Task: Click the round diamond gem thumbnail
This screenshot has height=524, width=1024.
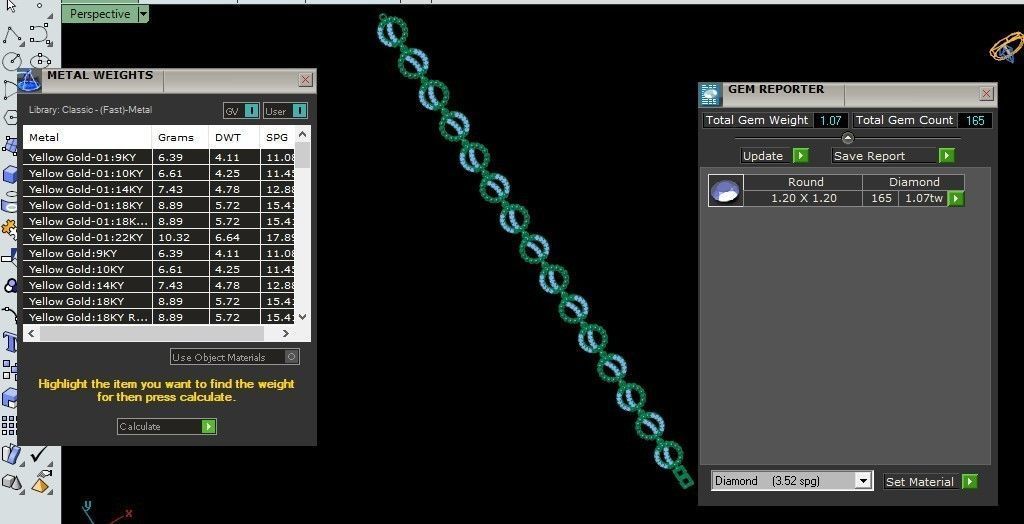Action: tap(726, 190)
